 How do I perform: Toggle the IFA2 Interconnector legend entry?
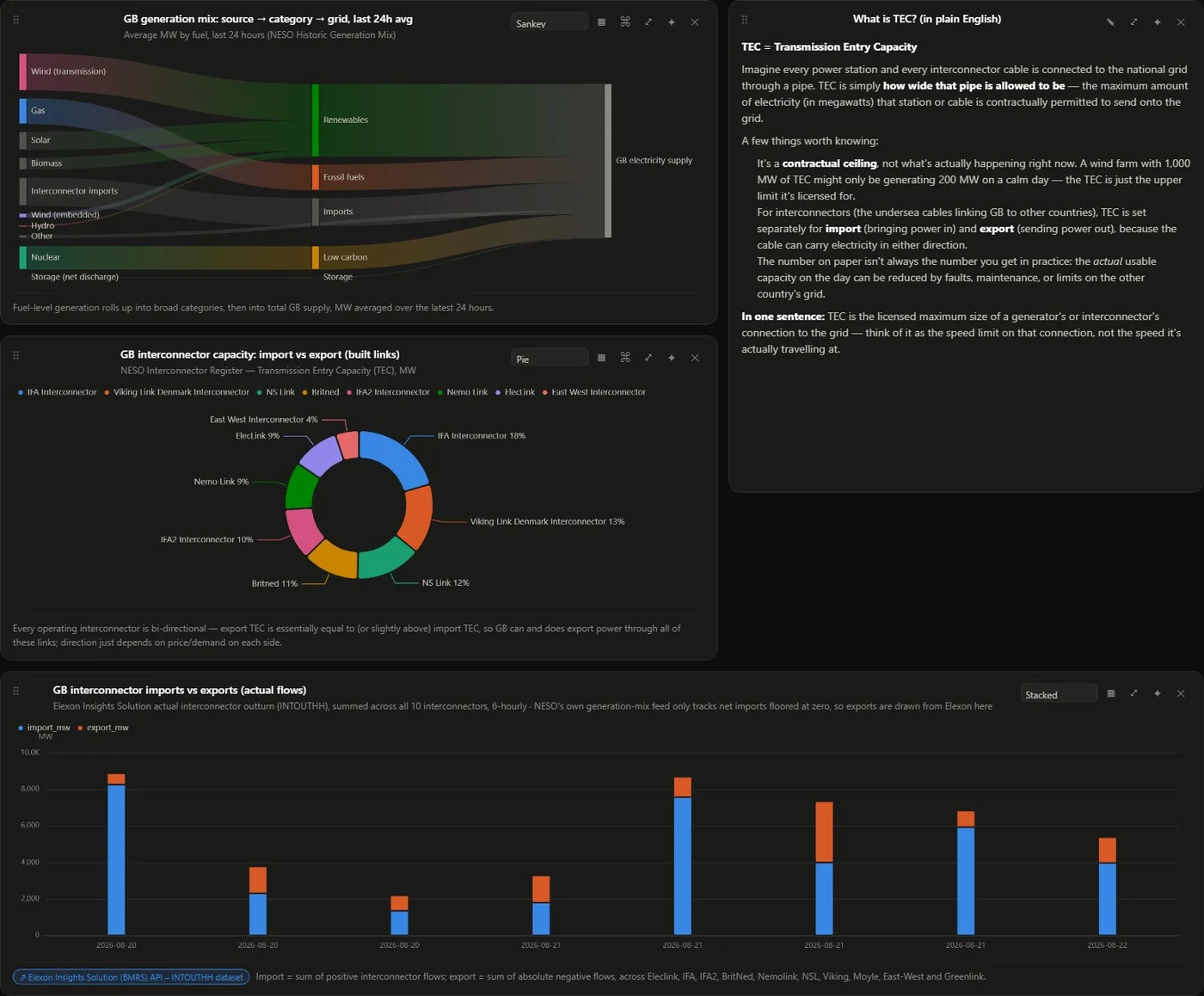pyautogui.click(x=388, y=392)
